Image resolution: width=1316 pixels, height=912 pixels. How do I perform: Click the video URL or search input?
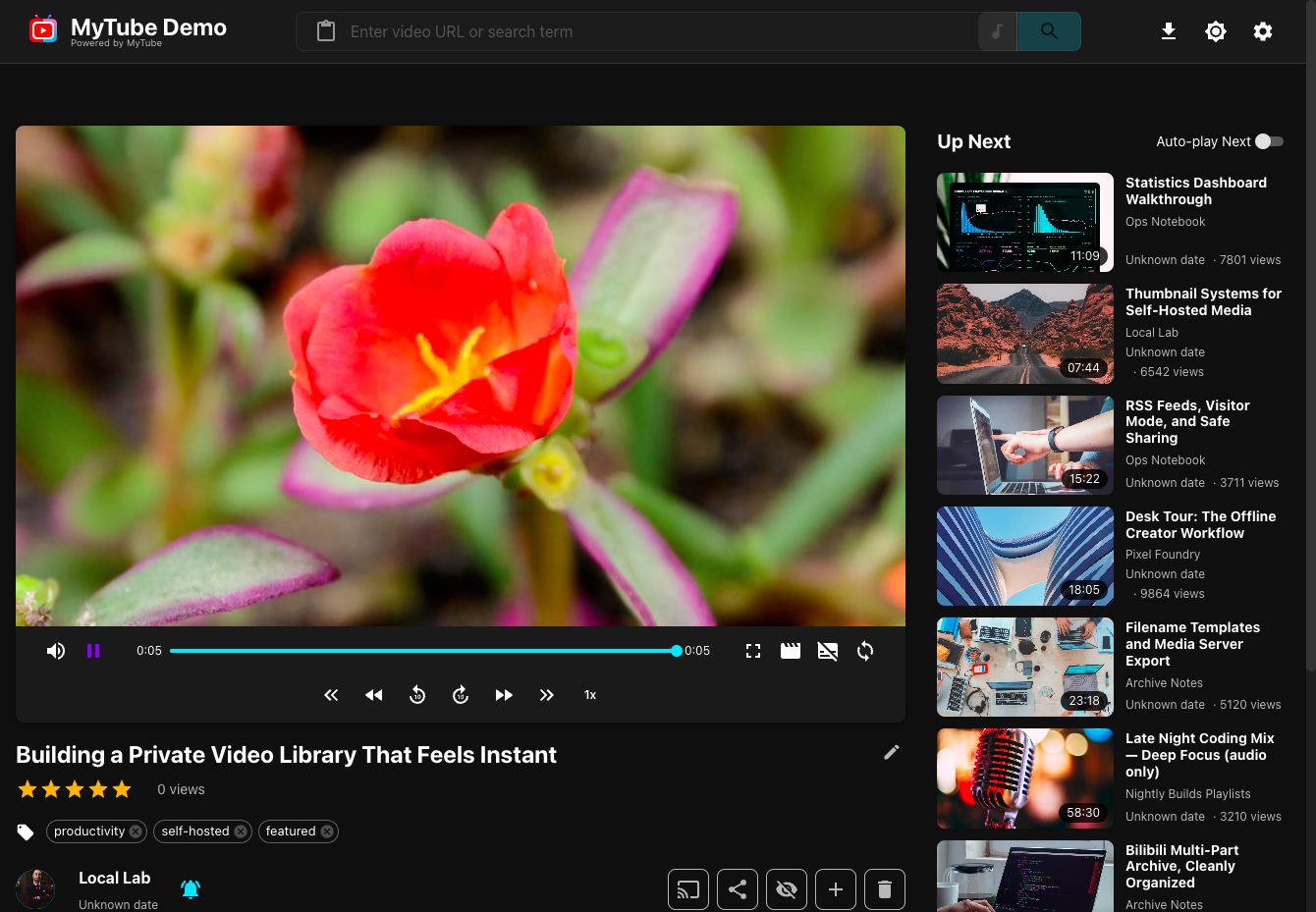coord(658,31)
